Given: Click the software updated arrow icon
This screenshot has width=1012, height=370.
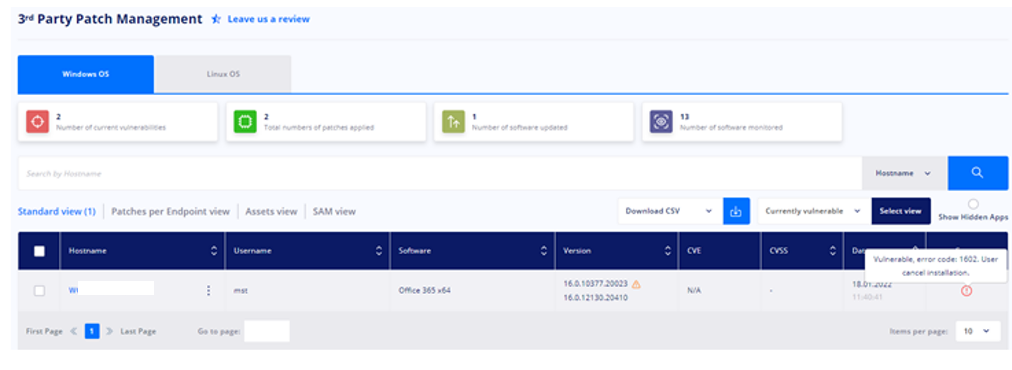Looking at the screenshot, I should pyautogui.click(x=454, y=122).
